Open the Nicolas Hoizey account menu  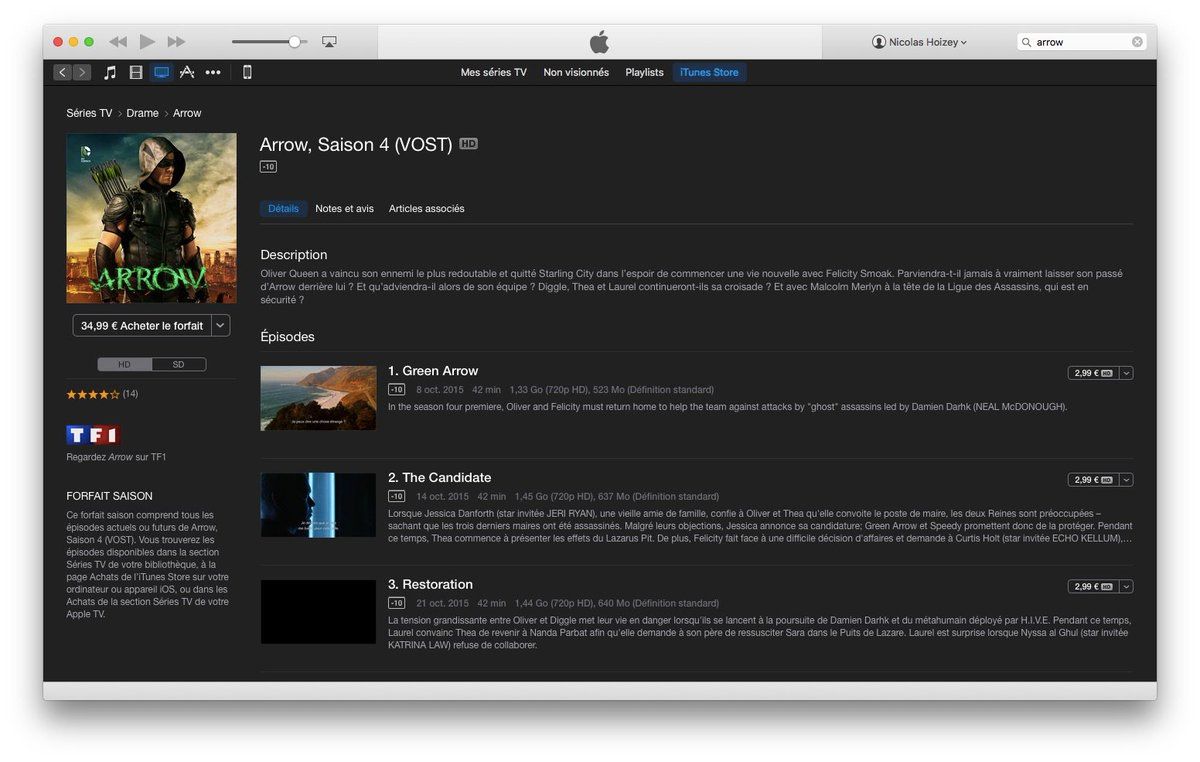tap(919, 42)
